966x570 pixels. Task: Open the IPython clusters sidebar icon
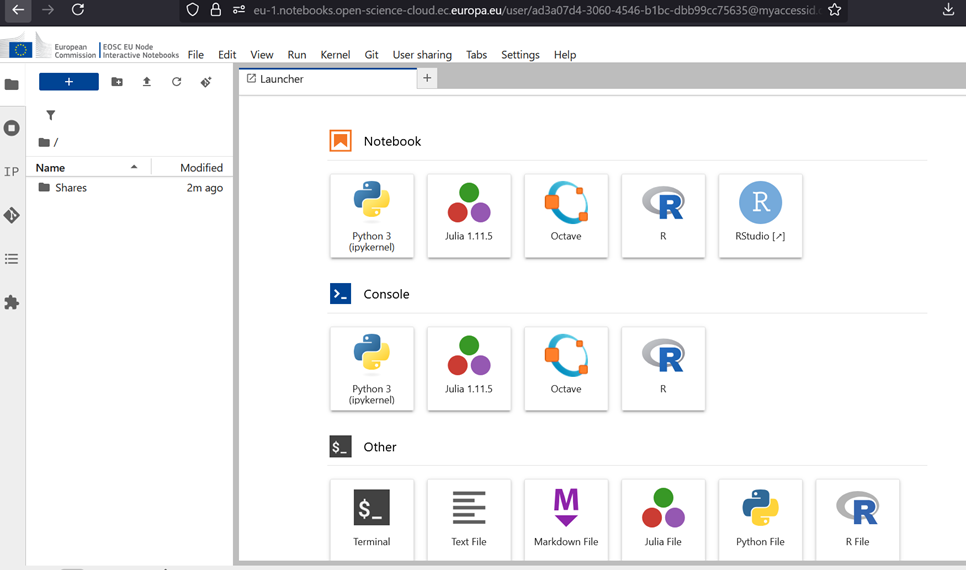pyautogui.click(x=12, y=172)
